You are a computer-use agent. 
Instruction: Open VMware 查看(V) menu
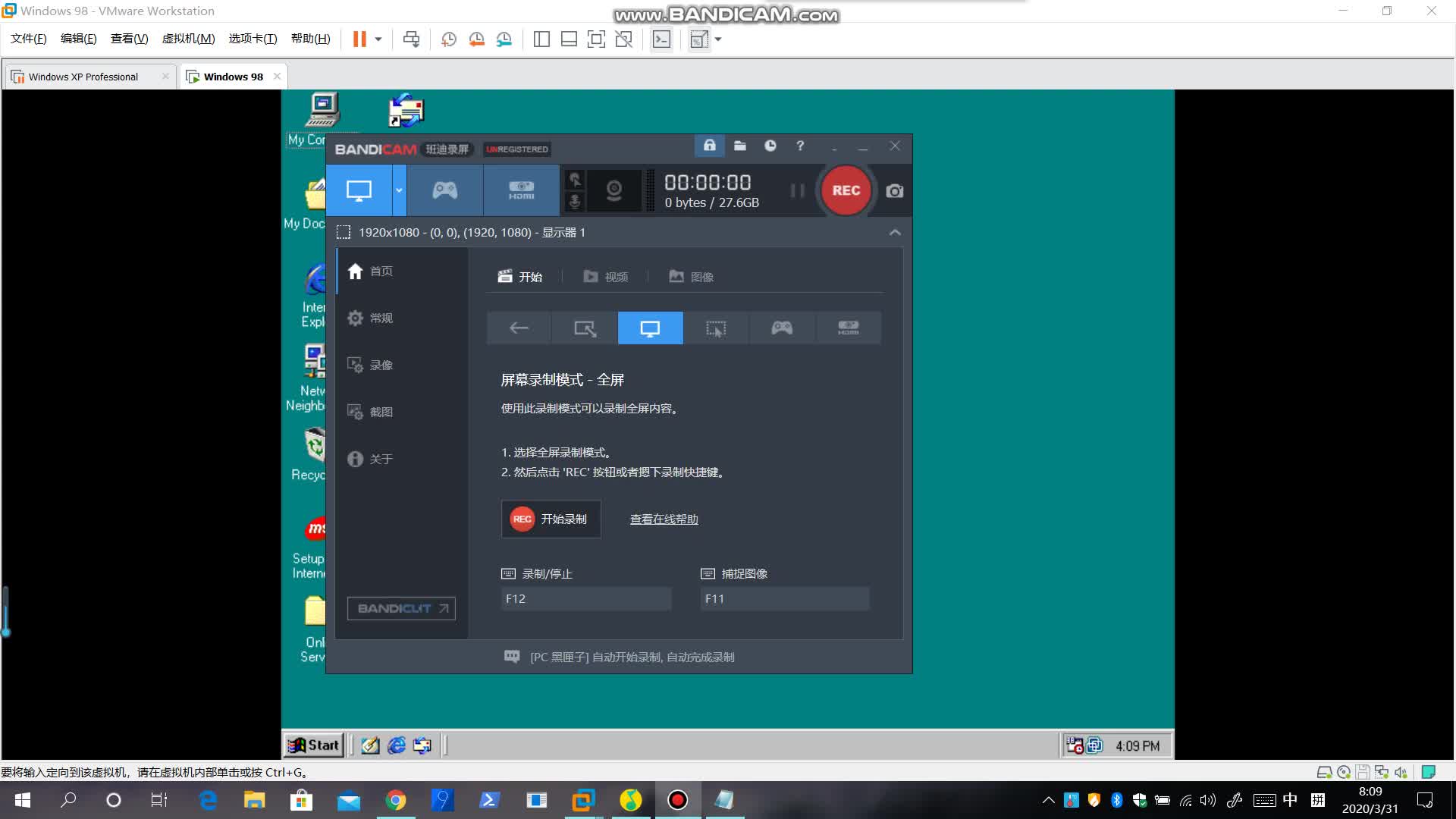tap(130, 39)
